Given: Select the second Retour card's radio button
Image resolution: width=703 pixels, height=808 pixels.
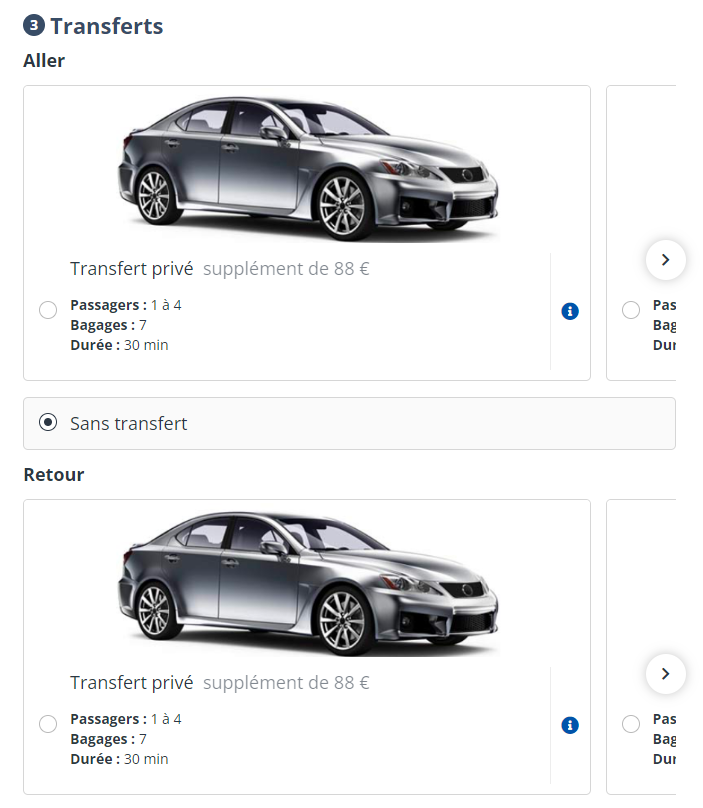Looking at the screenshot, I should (x=631, y=724).
